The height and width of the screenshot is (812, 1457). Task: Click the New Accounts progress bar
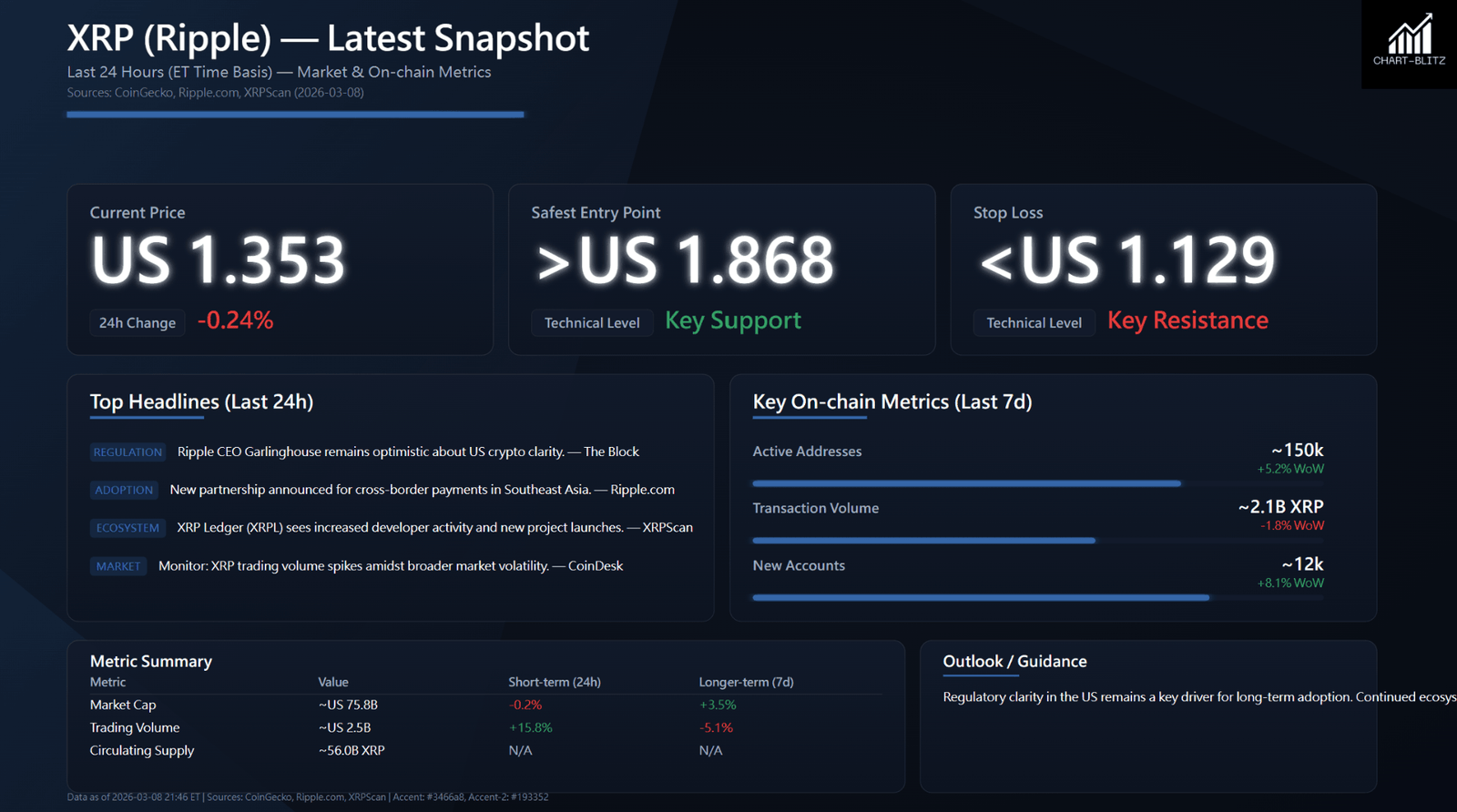(x=980, y=598)
